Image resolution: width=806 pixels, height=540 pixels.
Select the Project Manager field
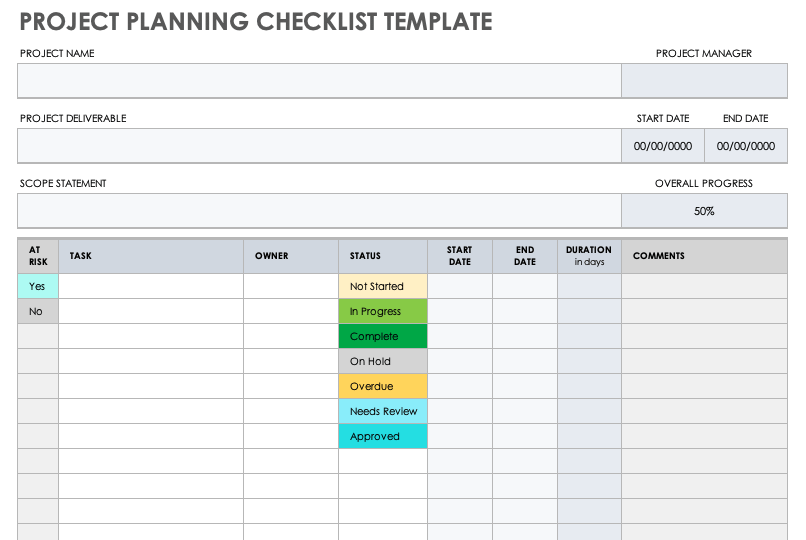[704, 81]
